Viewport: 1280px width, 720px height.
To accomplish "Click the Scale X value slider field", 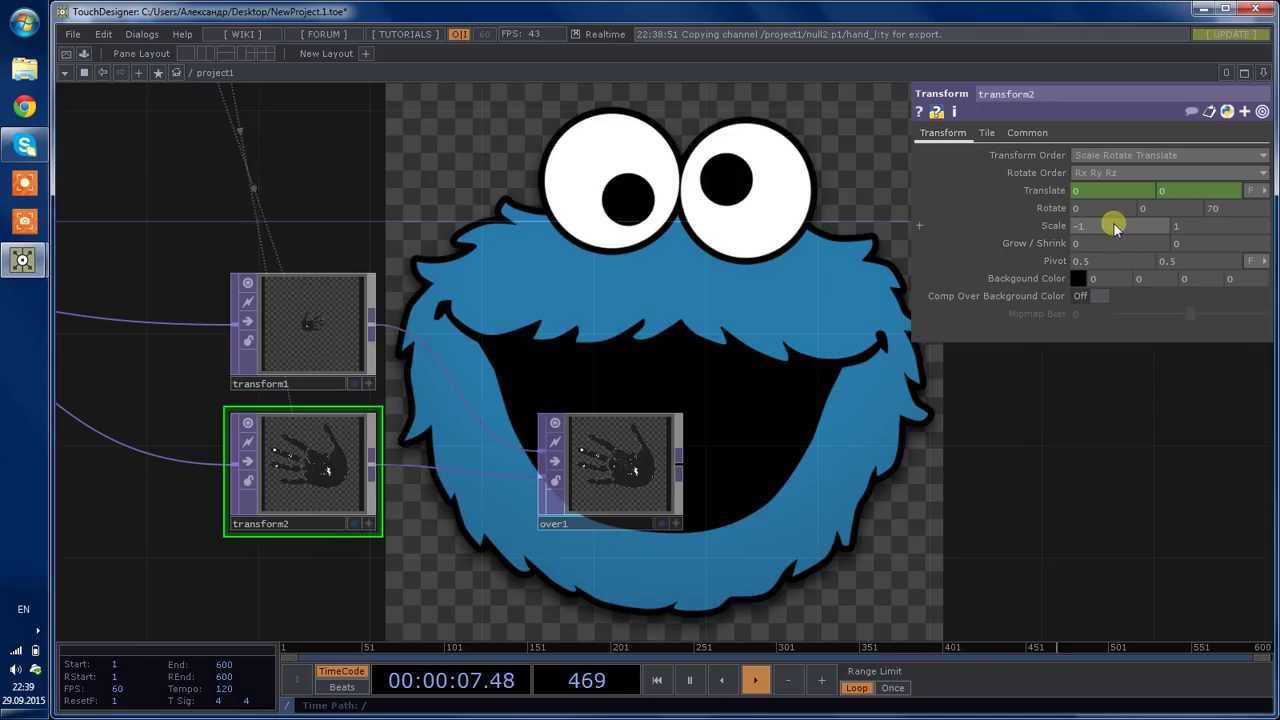I will point(1119,226).
